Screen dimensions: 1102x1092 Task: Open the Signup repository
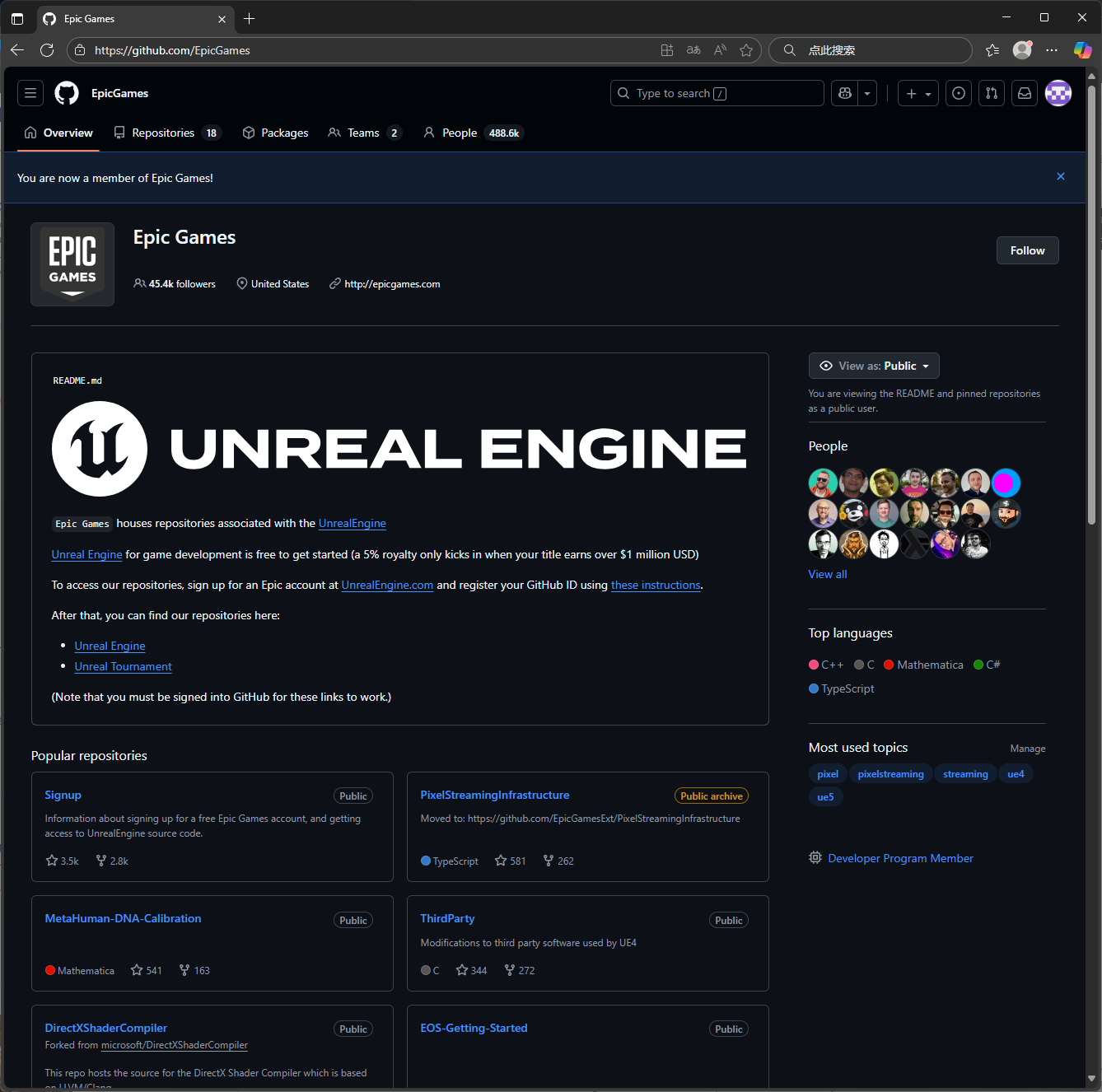coord(63,795)
